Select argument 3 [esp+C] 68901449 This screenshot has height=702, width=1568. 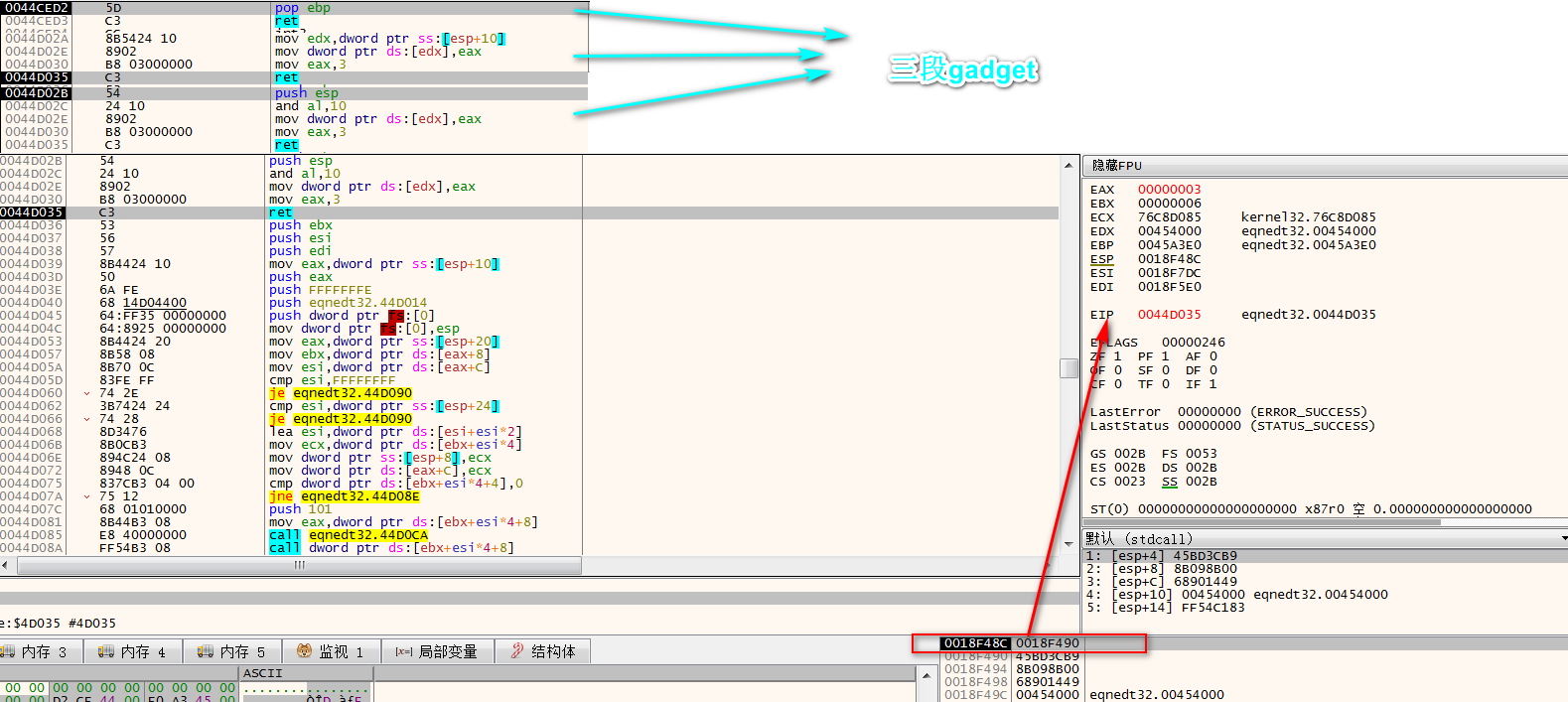[1325, 582]
